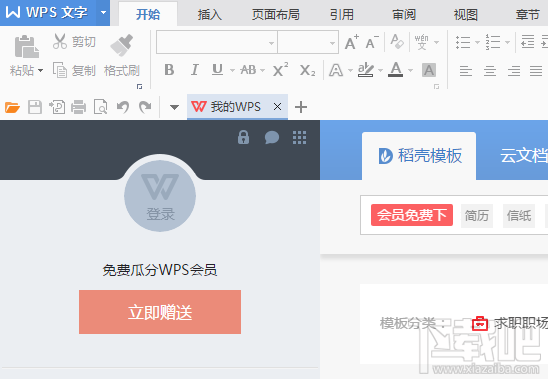This screenshot has width=548, height=379.
Task: Insert a numbered list
Action: (x=493, y=42)
